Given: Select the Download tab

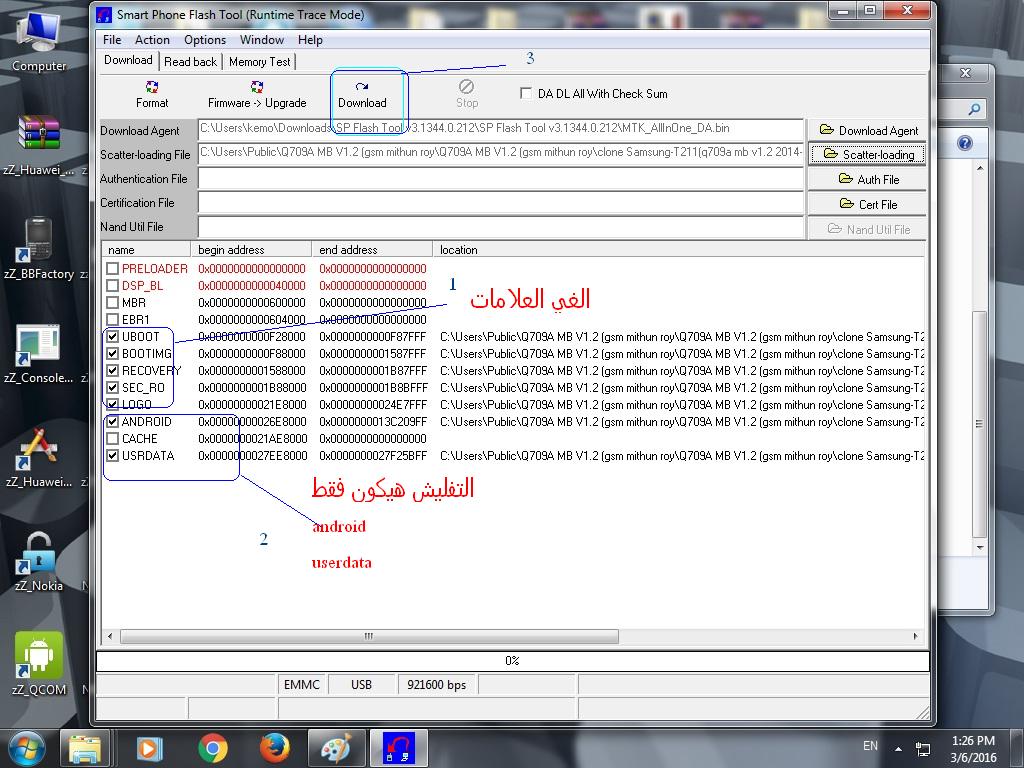Looking at the screenshot, I should pyautogui.click(x=128, y=60).
